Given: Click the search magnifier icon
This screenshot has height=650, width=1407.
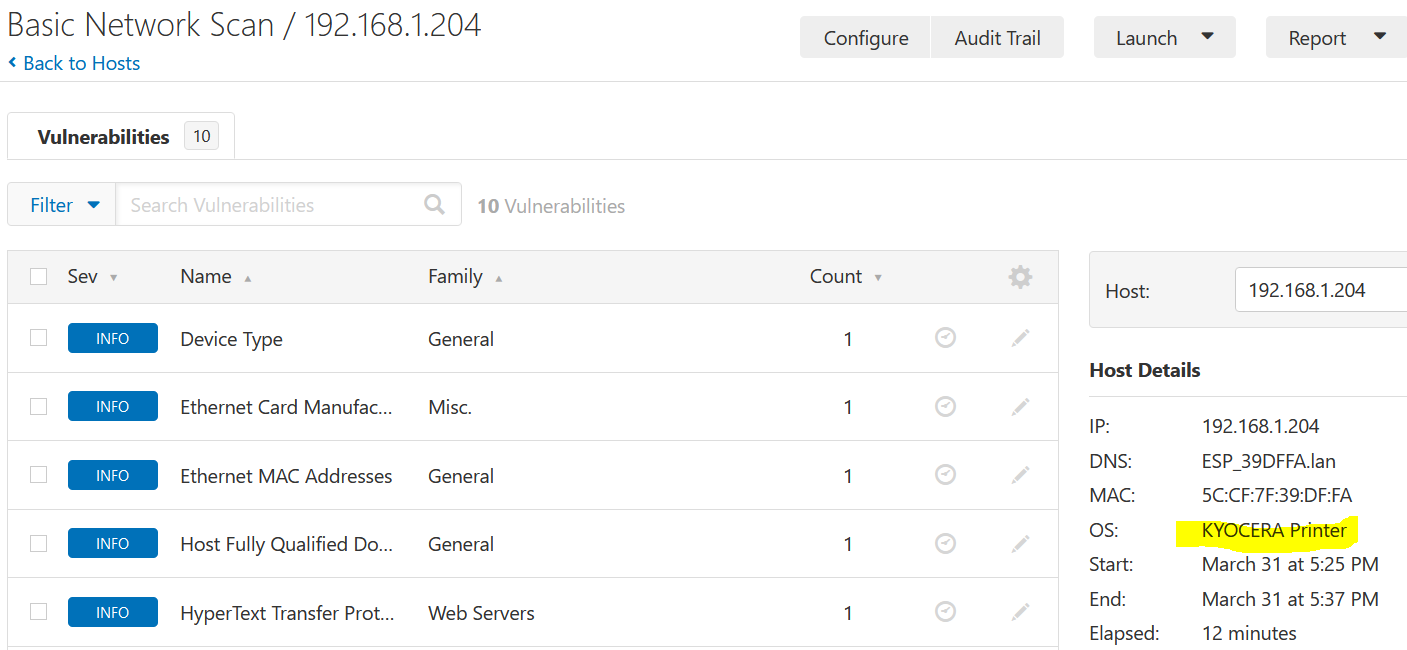Looking at the screenshot, I should click(x=434, y=205).
